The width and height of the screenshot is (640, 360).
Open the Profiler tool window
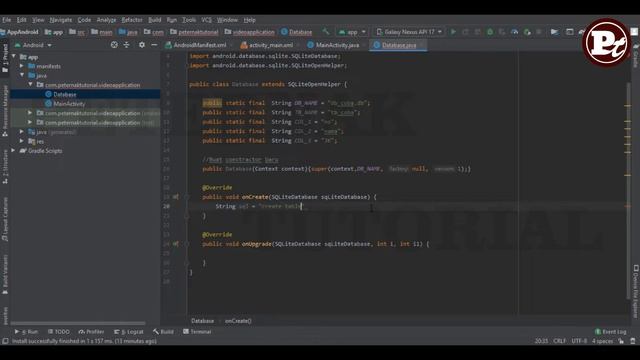(92, 331)
